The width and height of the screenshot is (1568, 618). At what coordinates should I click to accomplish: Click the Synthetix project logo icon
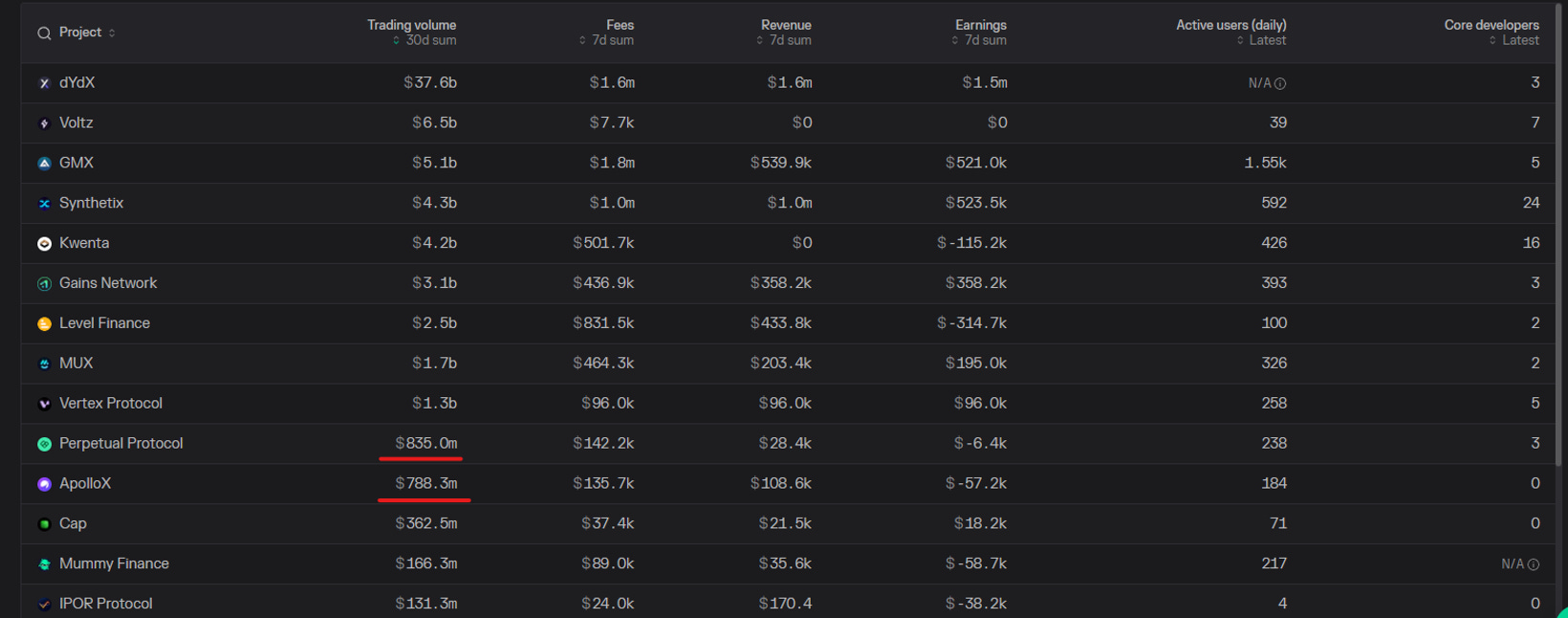[x=44, y=204]
